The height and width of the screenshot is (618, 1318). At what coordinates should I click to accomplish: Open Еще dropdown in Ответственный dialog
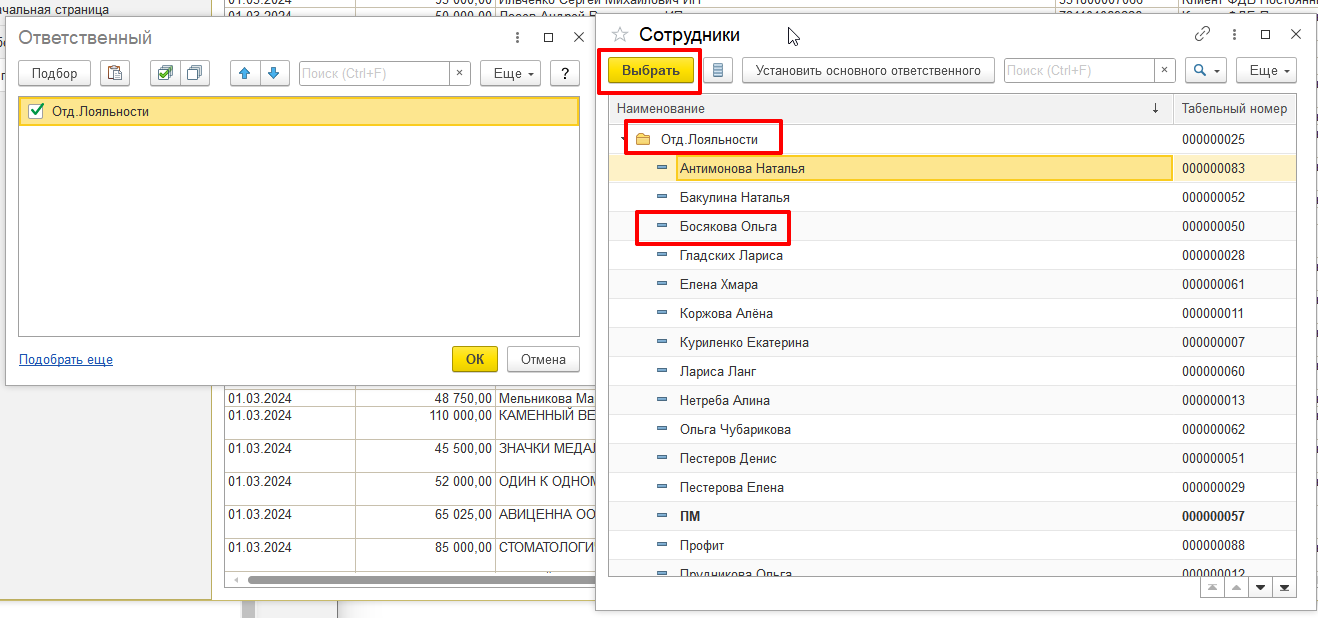point(510,73)
